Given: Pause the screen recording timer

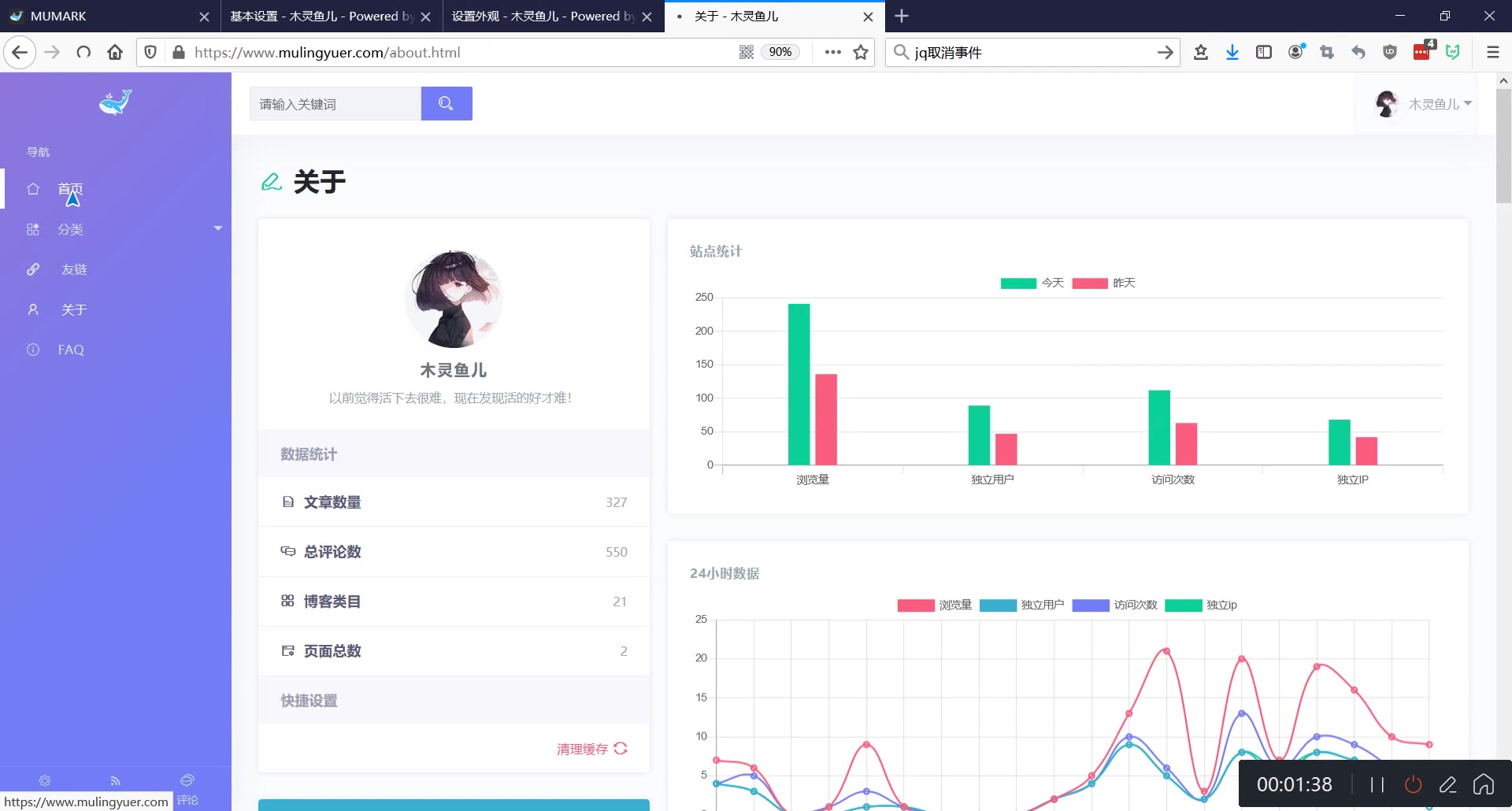Looking at the screenshot, I should (x=1377, y=784).
